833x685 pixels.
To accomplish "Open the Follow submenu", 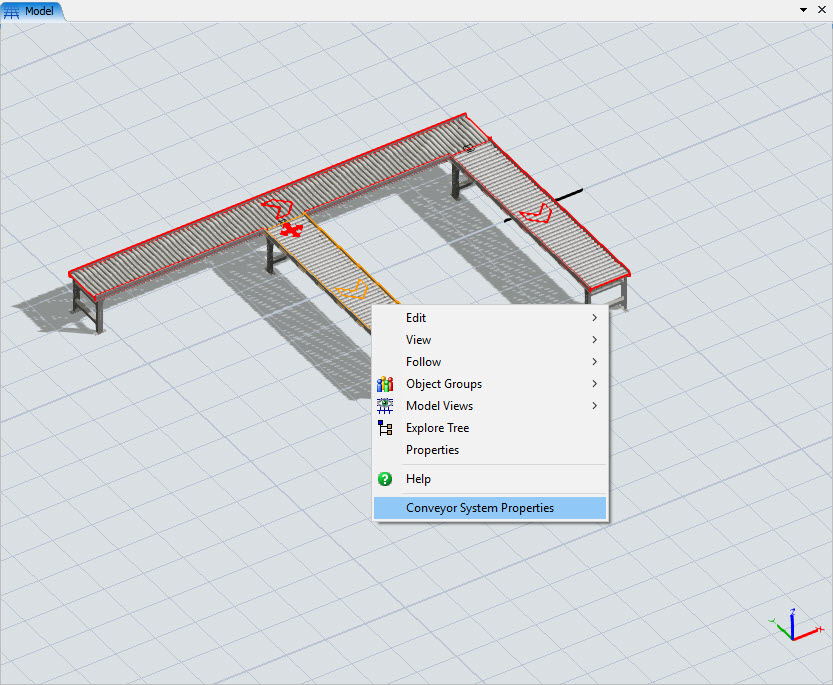I will tap(490, 362).
